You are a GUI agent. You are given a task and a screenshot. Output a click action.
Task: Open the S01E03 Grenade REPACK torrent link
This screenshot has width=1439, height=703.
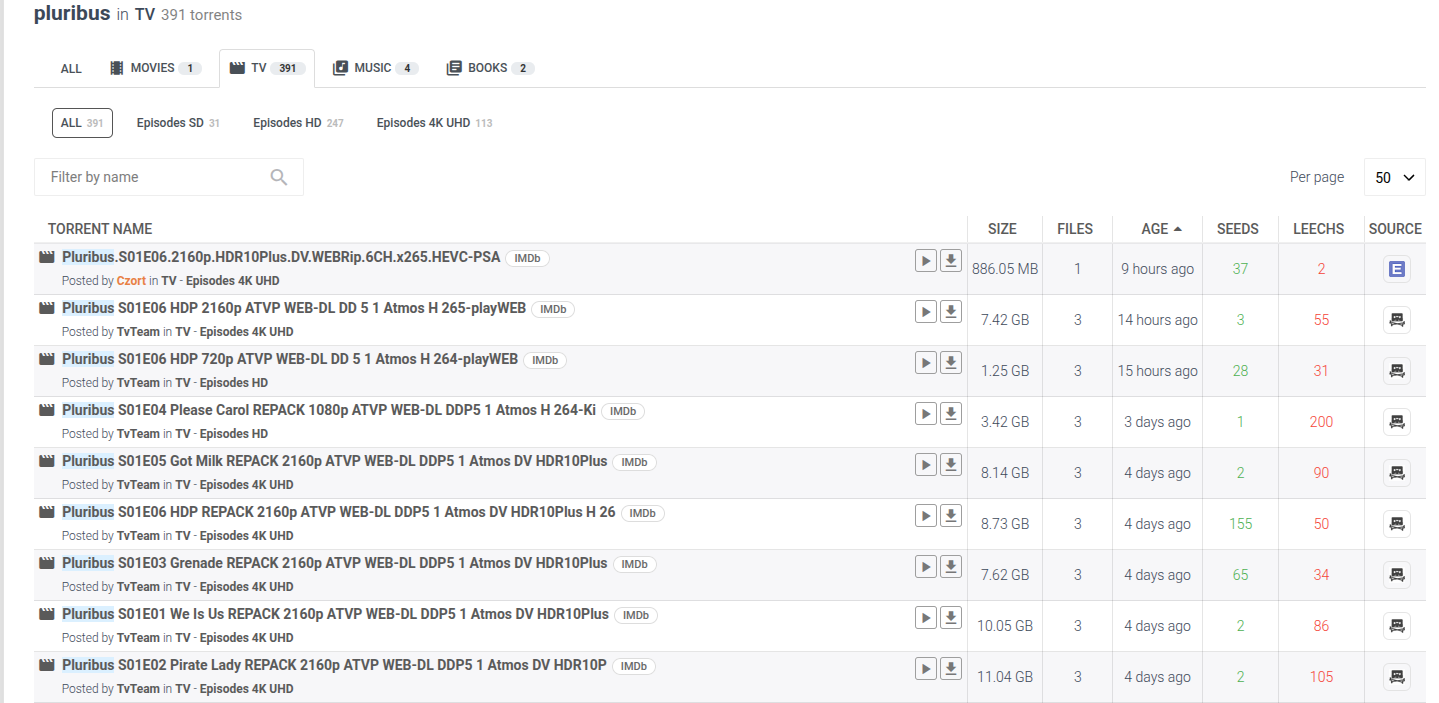click(x=335, y=563)
